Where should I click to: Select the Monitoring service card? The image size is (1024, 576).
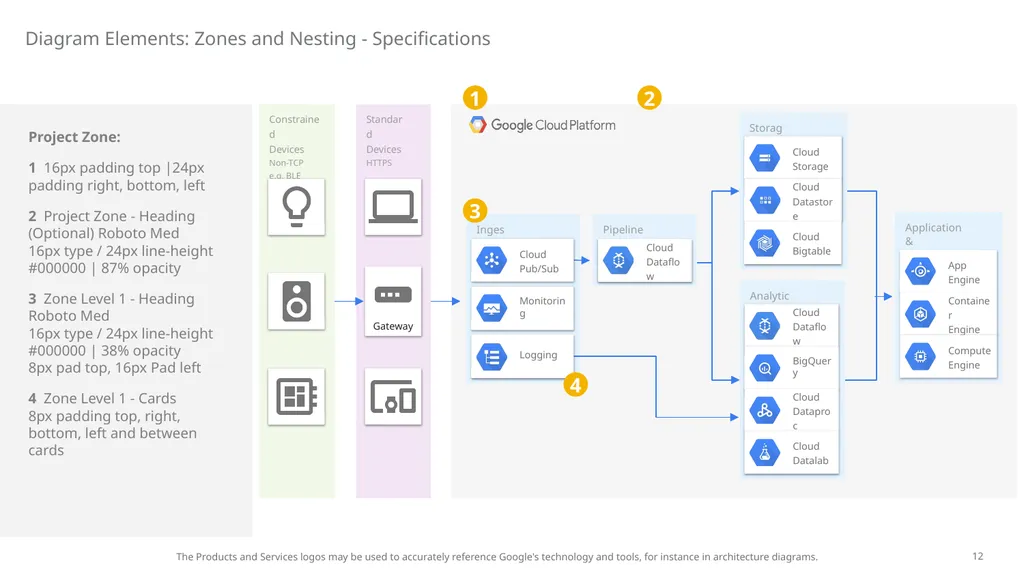(522, 308)
